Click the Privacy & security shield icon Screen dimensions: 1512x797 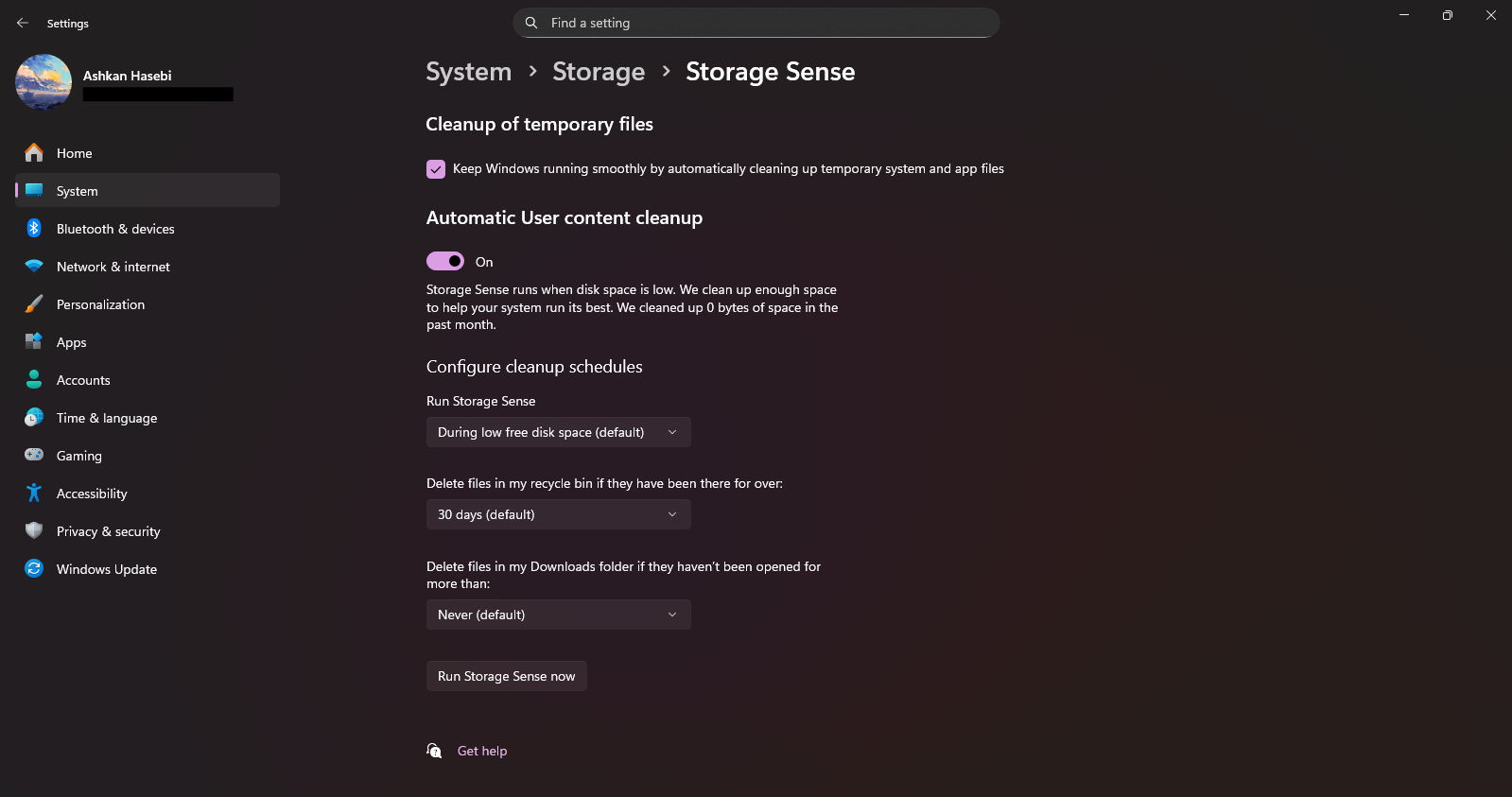[34, 530]
